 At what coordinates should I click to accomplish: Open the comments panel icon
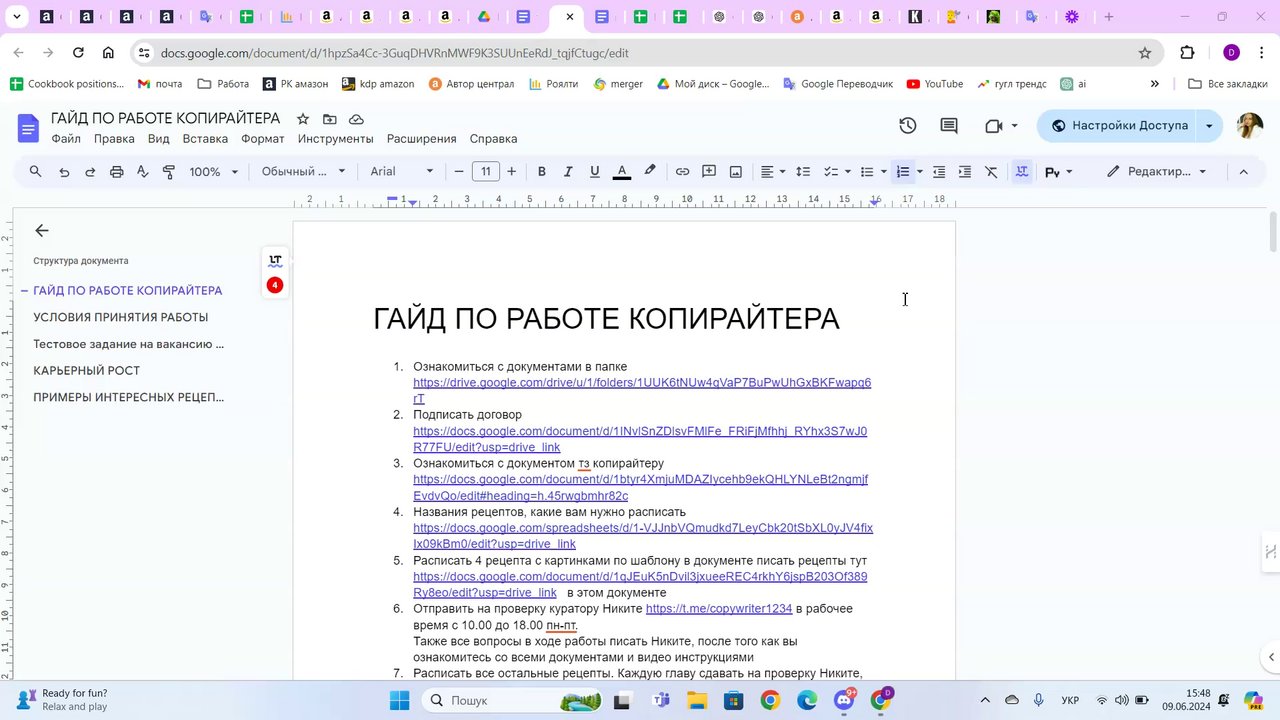pos(949,126)
